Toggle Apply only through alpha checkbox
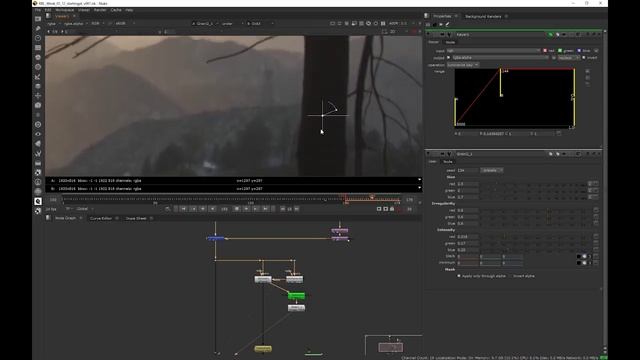 tap(459, 276)
